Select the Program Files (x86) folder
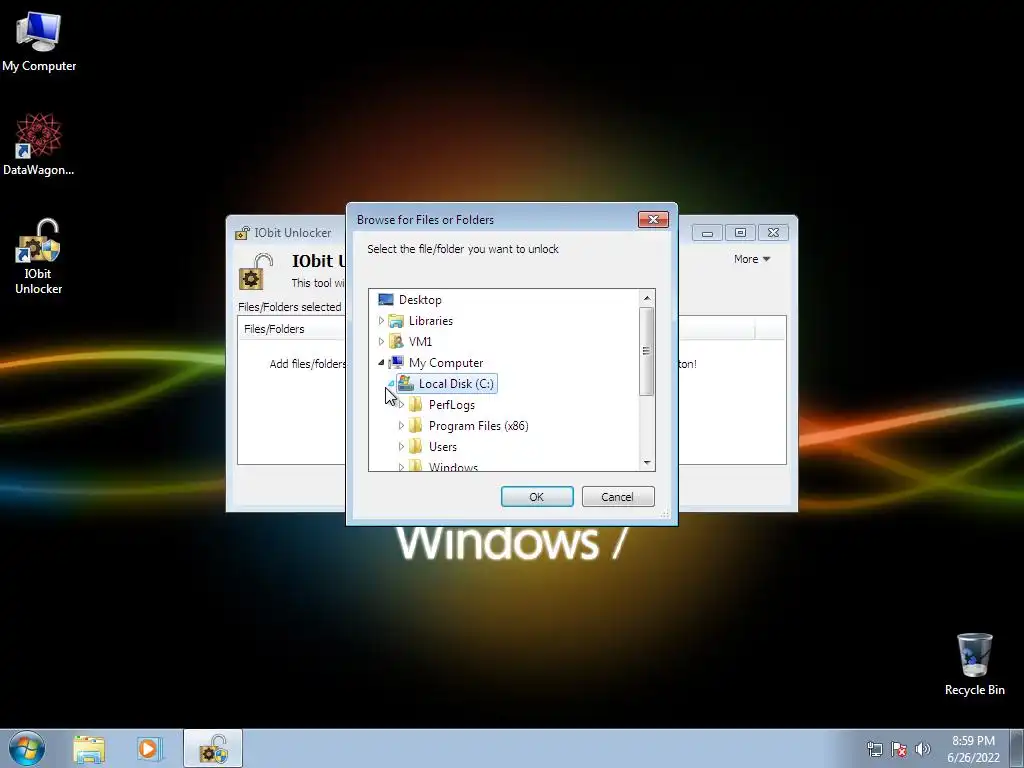1024x768 pixels. (x=478, y=426)
